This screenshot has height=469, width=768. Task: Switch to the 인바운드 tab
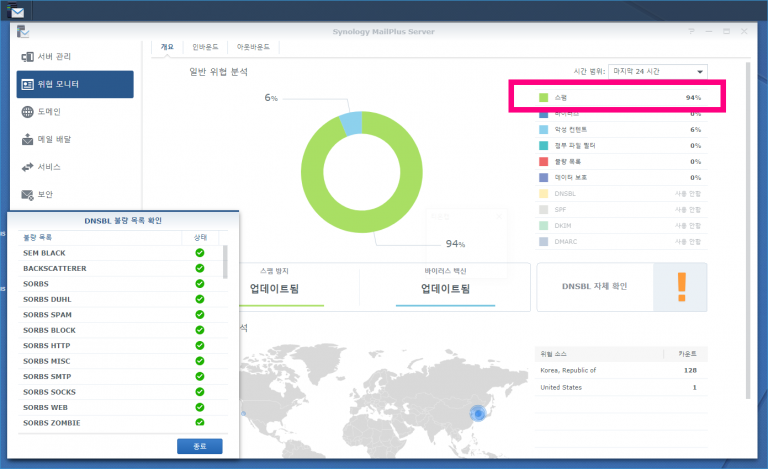[206, 47]
